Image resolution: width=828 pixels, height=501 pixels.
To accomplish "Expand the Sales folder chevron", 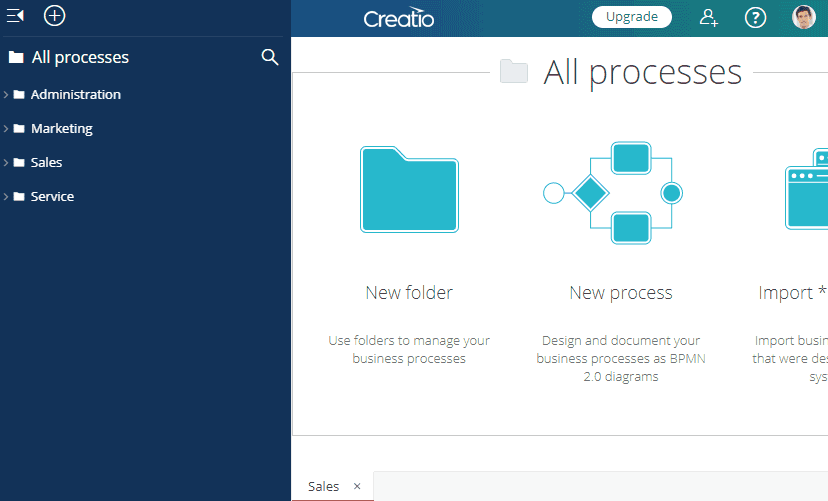I will (x=6, y=163).
